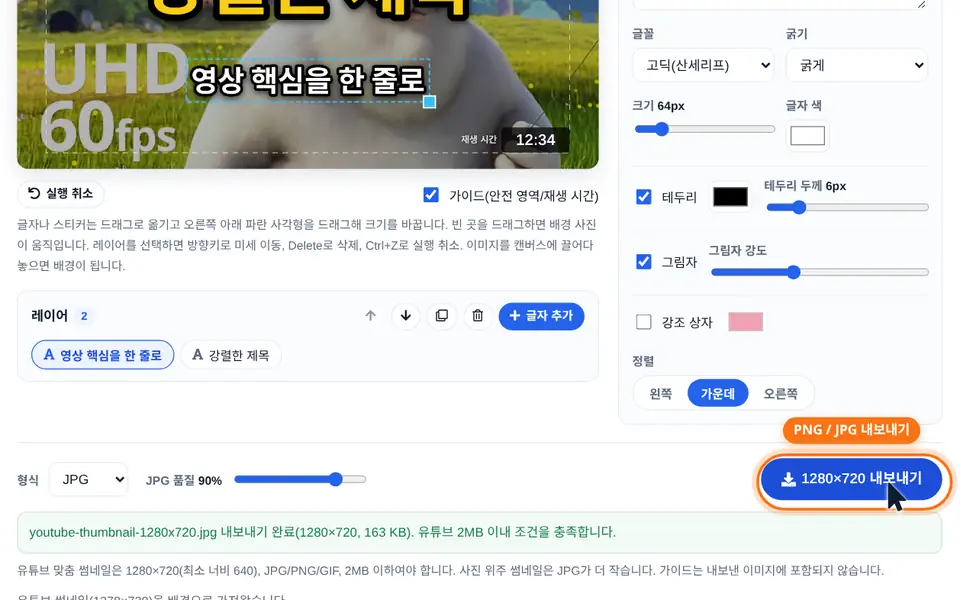Click the JPG 품질 quality slider
This screenshot has width=960, height=600.
click(x=300, y=479)
